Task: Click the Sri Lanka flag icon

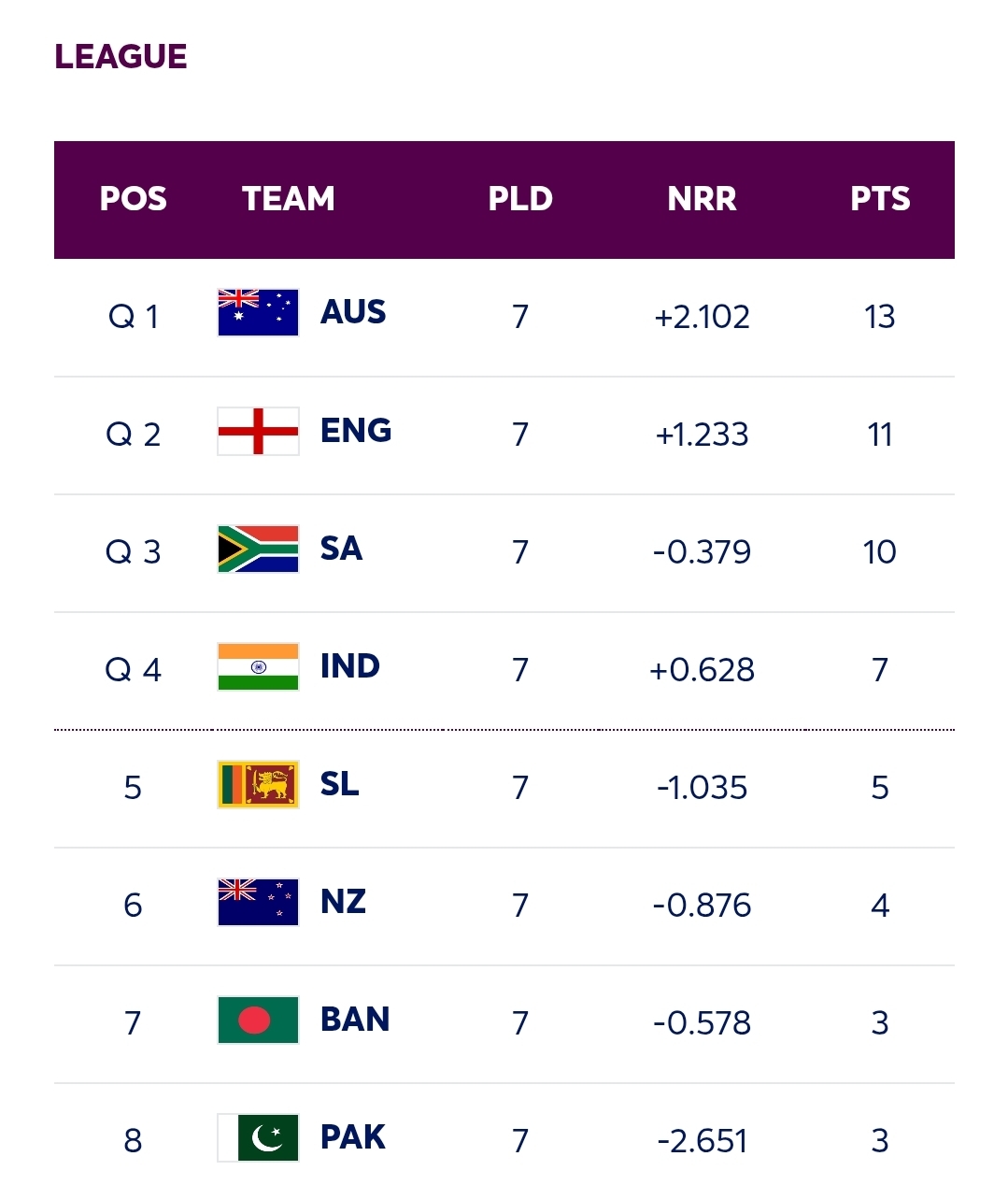Action: [x=258, y=784]
